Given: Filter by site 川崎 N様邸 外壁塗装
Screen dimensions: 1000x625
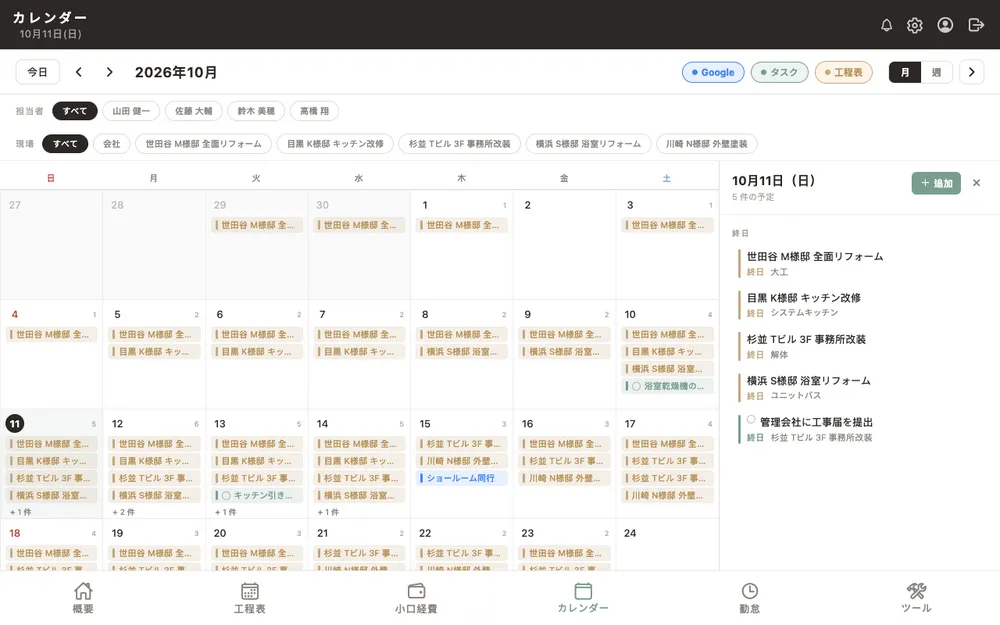Looking at the screenshot, I should (x=707, y=143).
